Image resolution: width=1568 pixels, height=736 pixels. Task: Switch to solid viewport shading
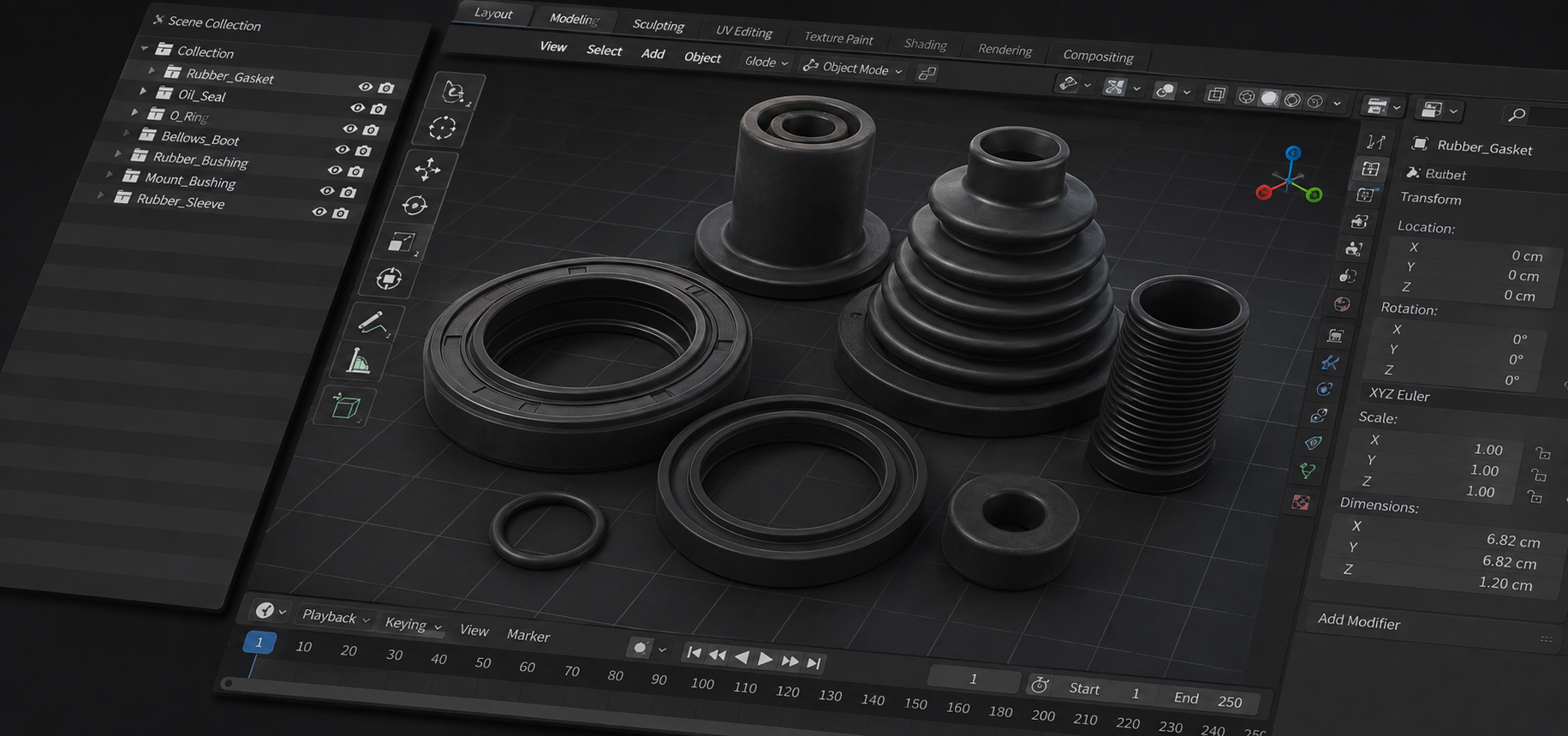[1269, 99]
